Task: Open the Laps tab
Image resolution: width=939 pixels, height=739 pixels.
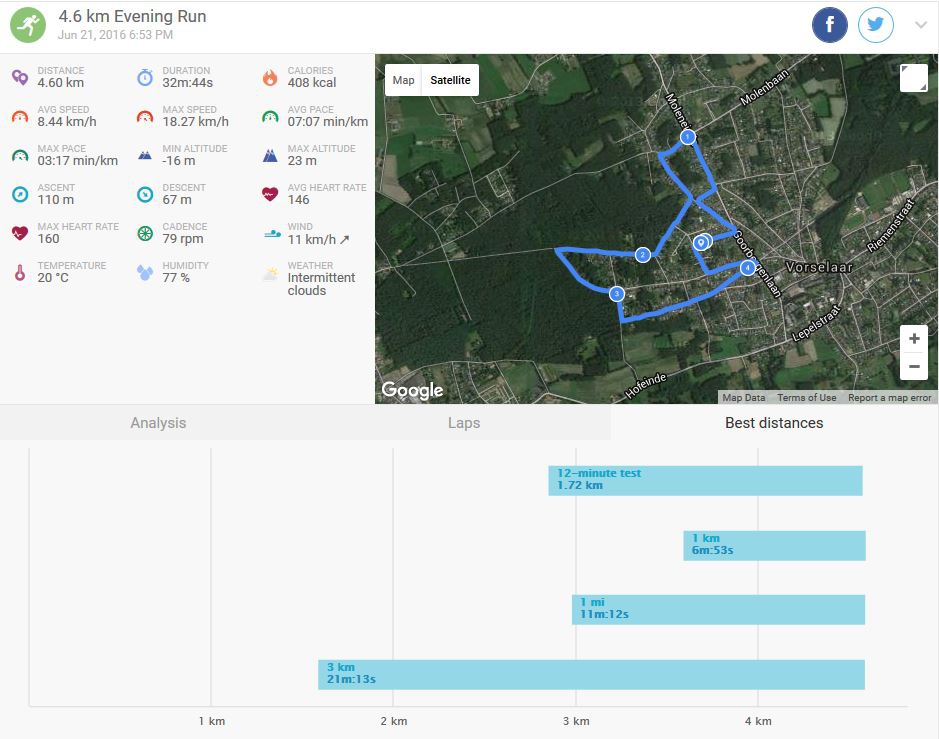Action: coord(464,423)
